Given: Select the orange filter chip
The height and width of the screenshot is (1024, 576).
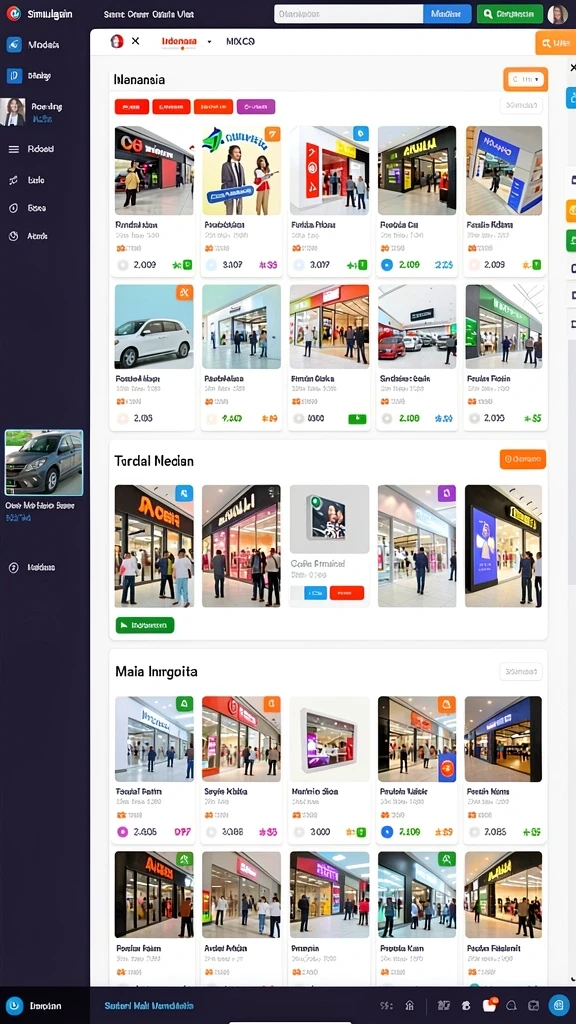Looking at the screenshot, I should (x=213, y=106).
